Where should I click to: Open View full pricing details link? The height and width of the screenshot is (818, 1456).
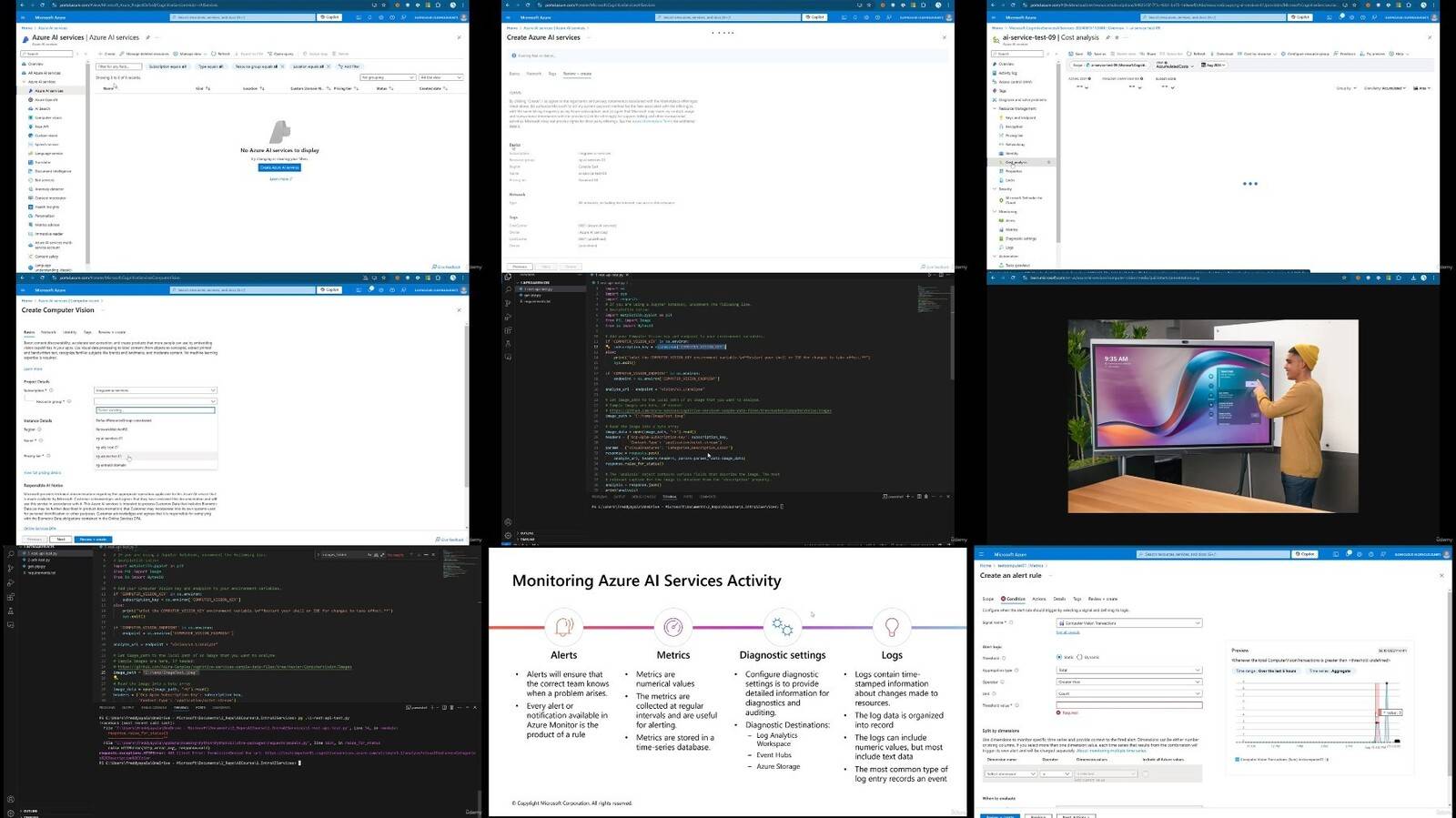coord(43,472)
